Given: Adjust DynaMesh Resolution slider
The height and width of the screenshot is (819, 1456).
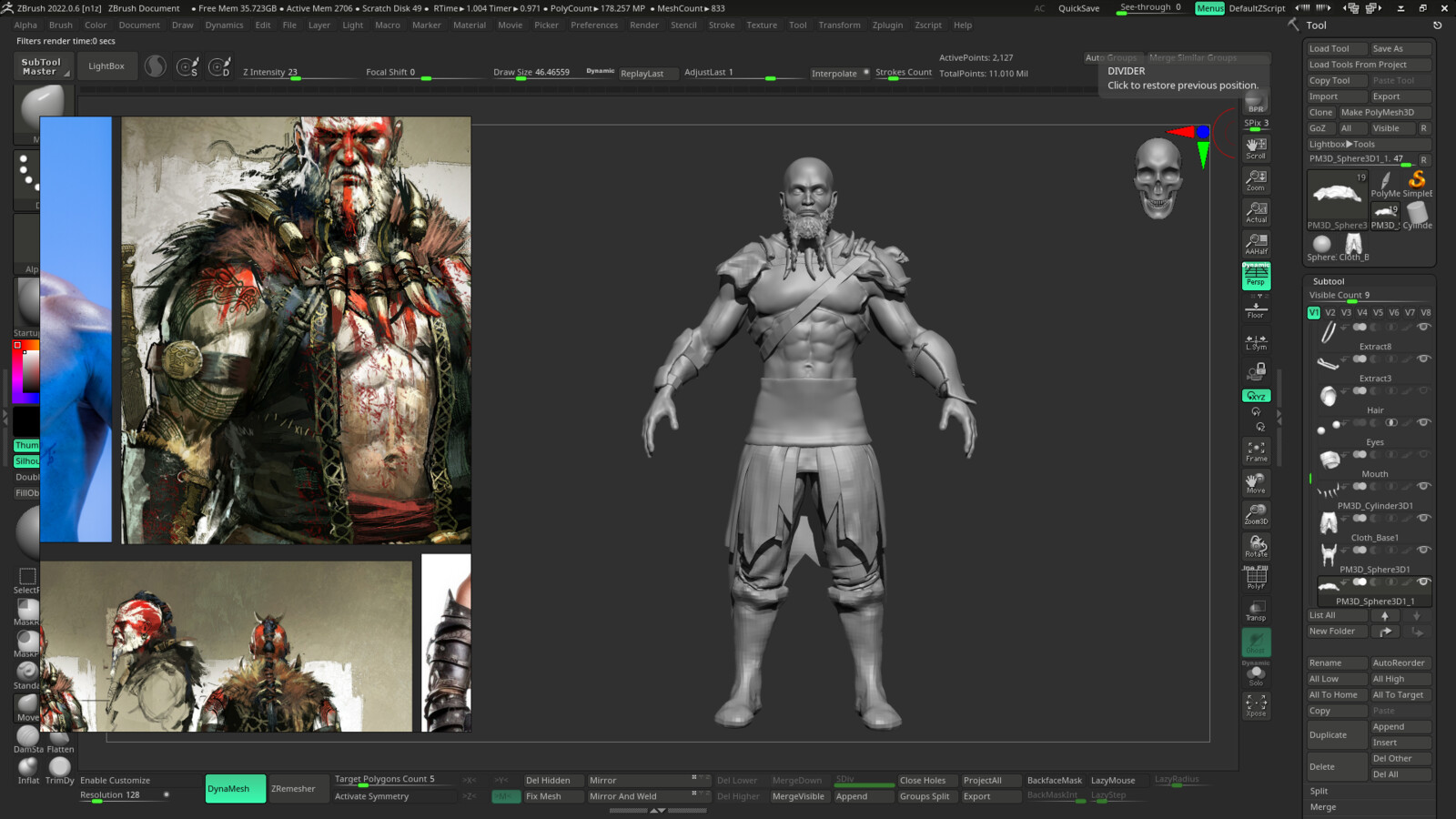Looking at the screenshot, I should click(123, 795).
